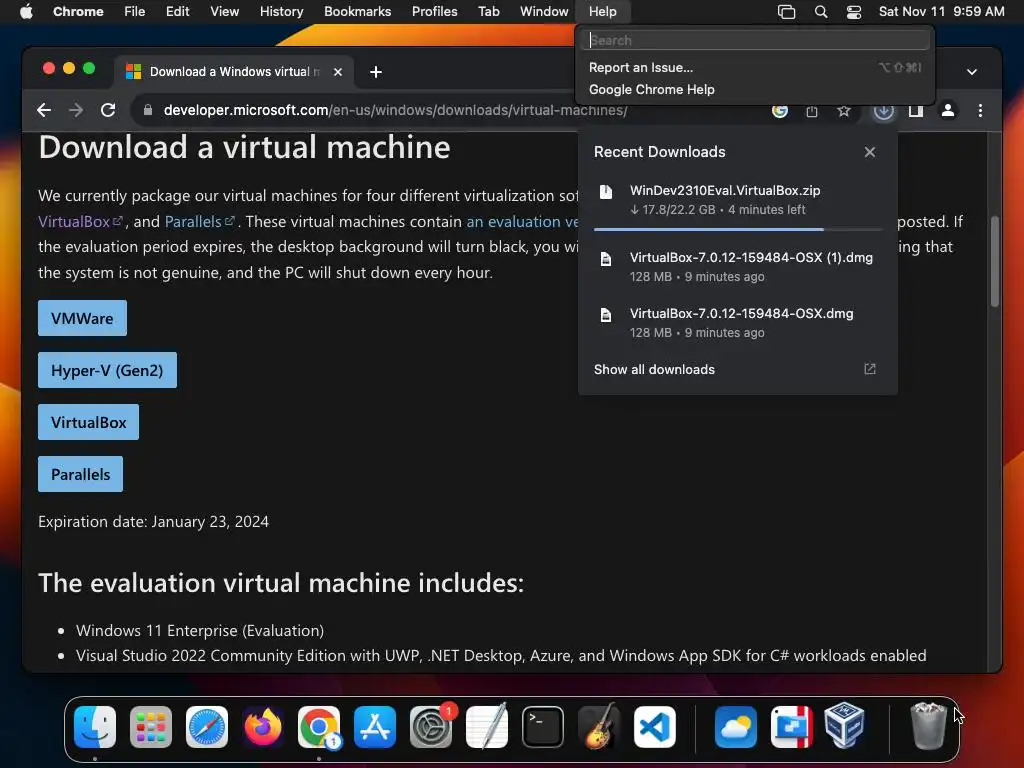The height and width of the screenshot is (768, 1024).
Task: Select Google Chrome Help menu item
Action: (754, 89)
